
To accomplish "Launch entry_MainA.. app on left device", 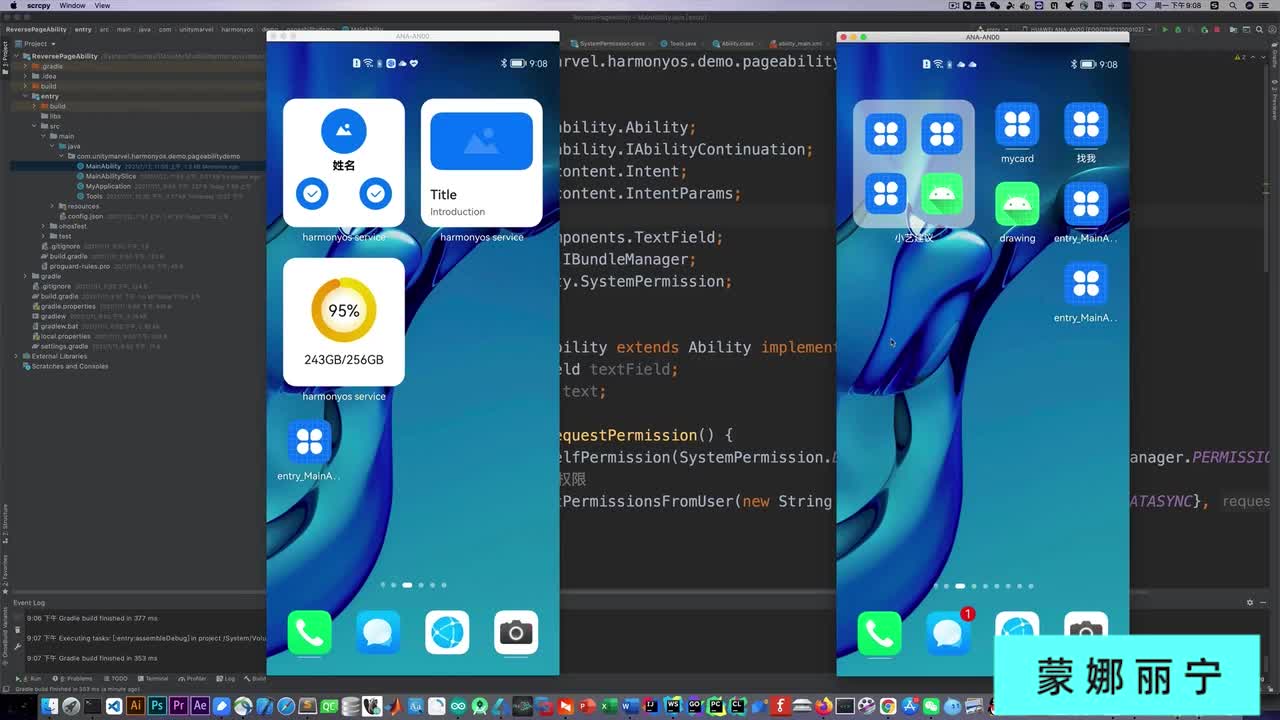I will [309, 442].
